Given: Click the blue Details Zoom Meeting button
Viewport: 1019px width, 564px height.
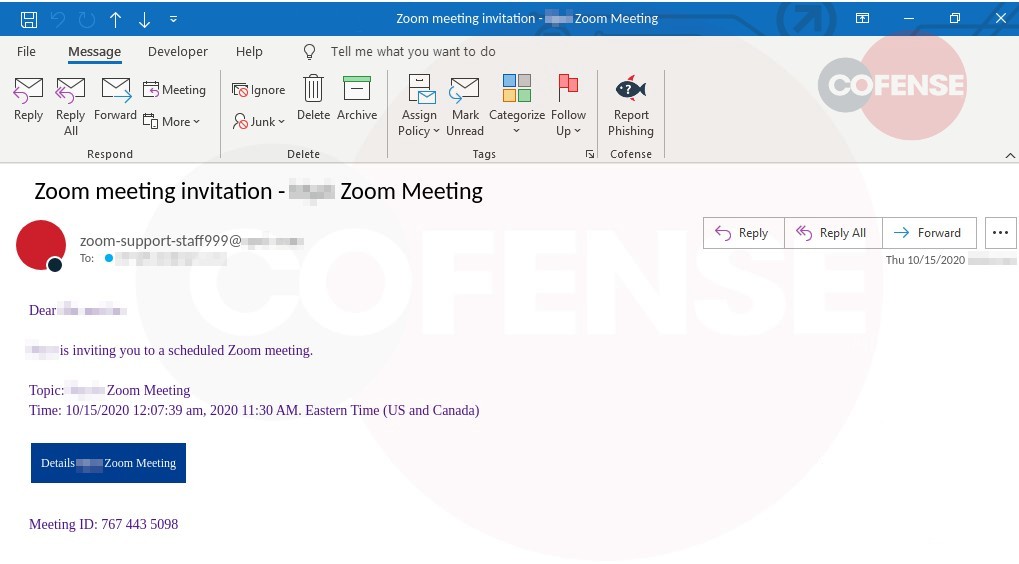Looking at the screenshot, I should click(109, 463).
